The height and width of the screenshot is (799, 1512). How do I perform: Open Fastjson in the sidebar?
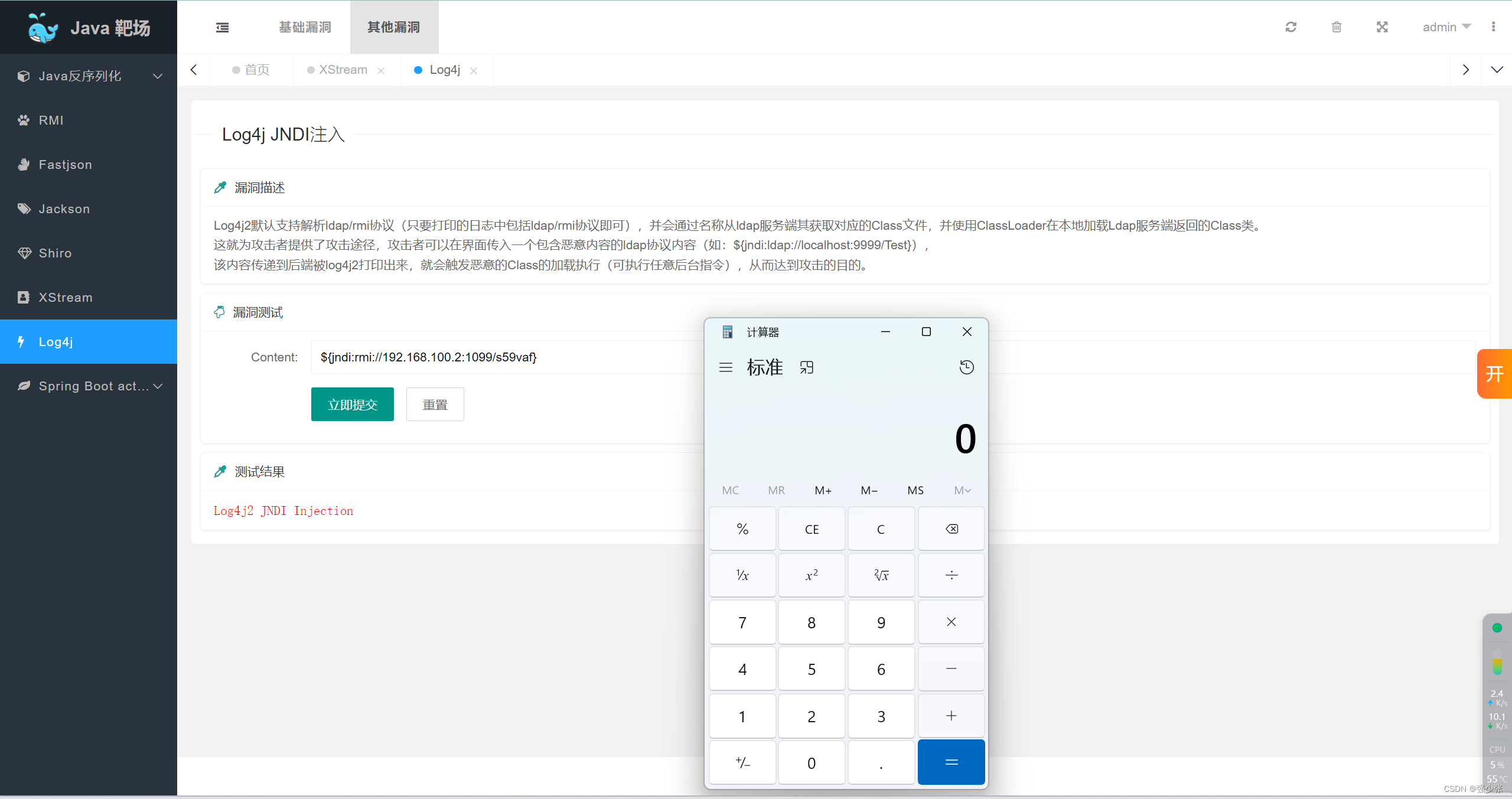pos(89,165)
